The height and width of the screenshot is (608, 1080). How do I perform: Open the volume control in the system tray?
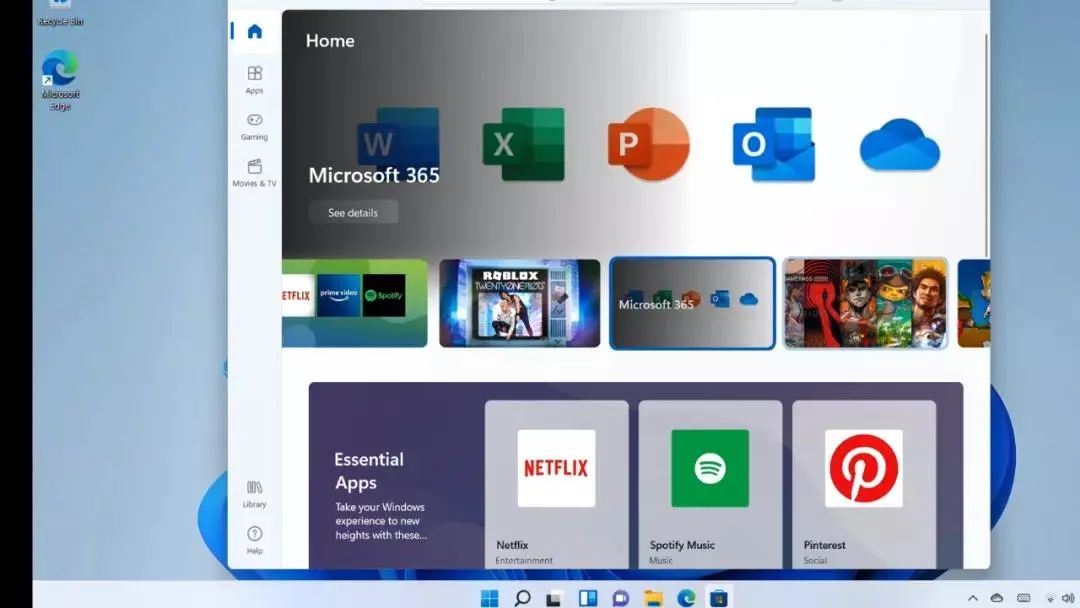click(x=1067, y=597)
